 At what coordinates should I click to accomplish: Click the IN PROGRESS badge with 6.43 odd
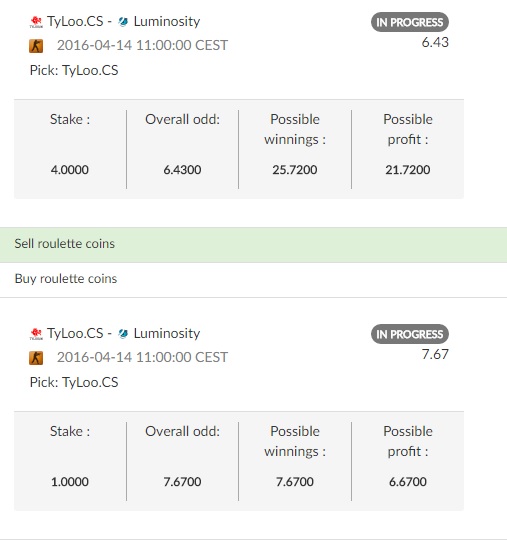410,22
